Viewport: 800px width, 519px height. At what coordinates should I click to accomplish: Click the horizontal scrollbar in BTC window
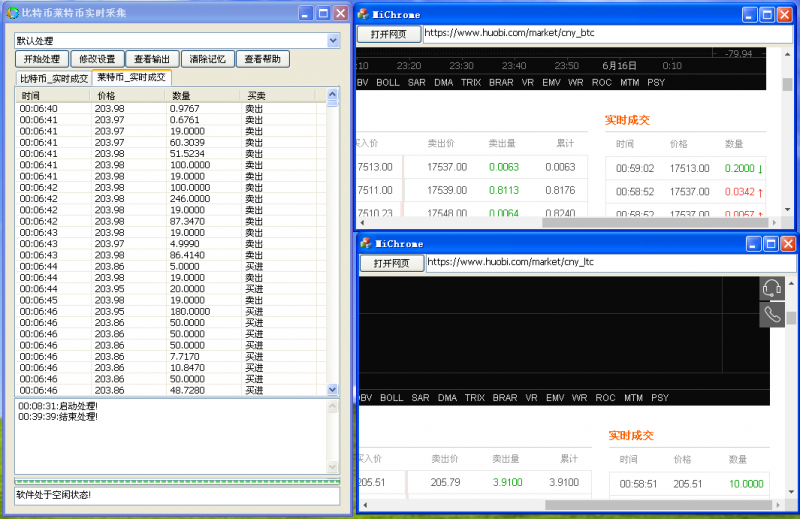656,223
